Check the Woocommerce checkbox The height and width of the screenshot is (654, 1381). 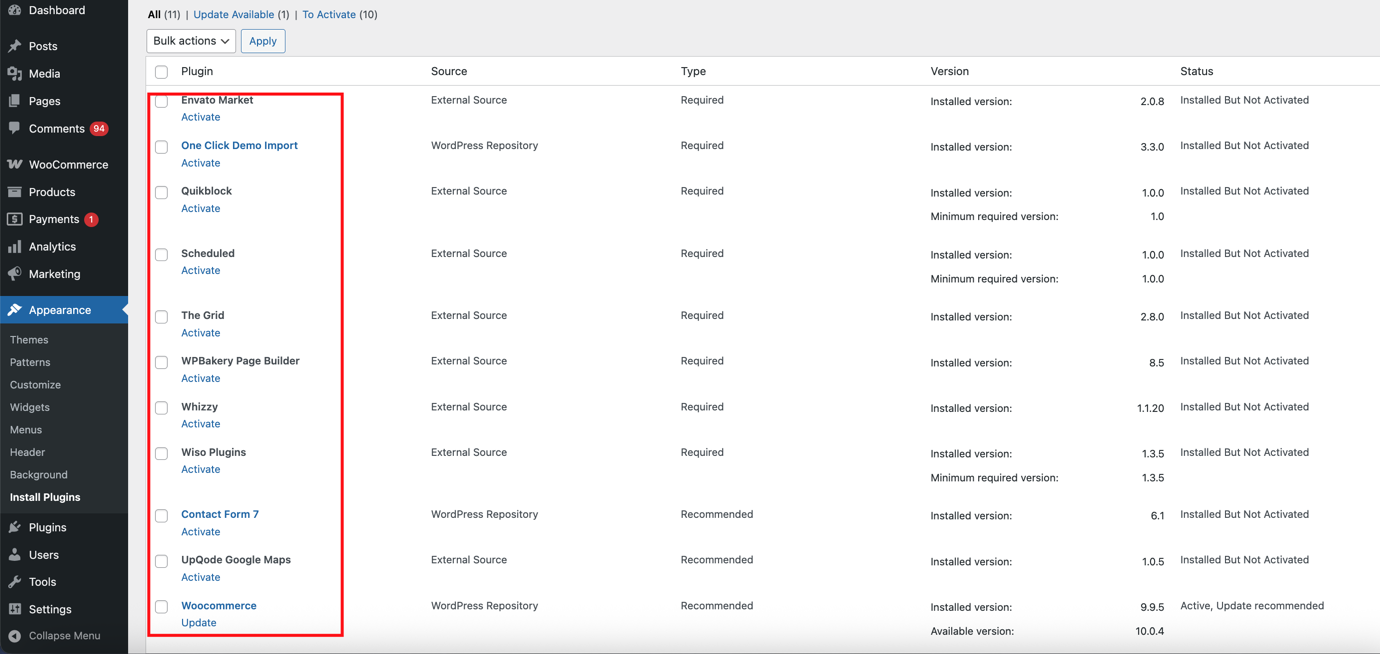pos(161,607)
